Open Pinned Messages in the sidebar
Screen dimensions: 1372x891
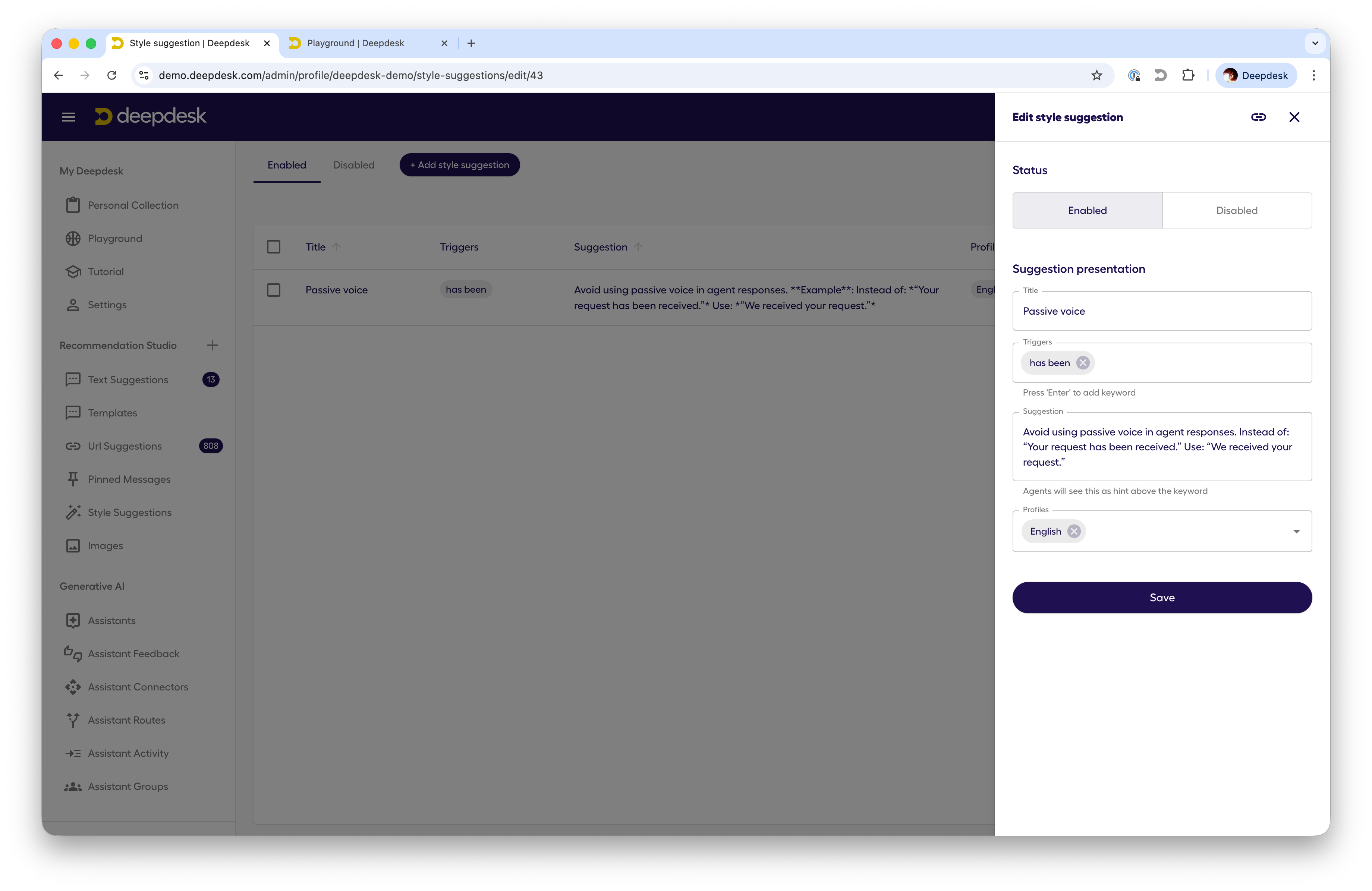point(129,479)
